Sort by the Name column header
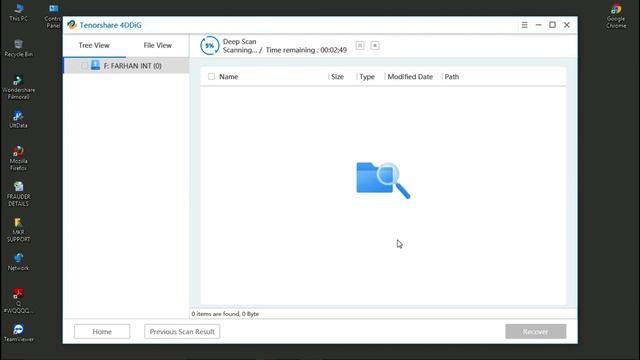 [229, 77]
